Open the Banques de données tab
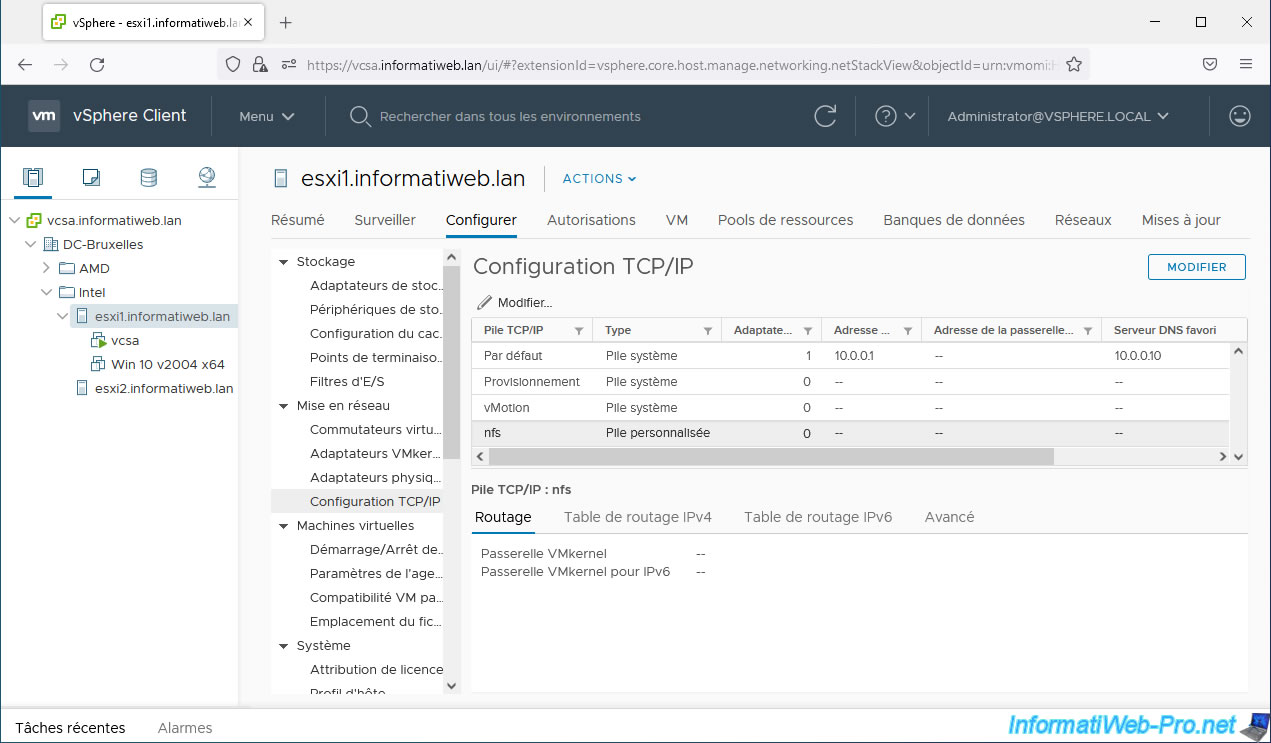The width and height of the screenshot is (1271, 743). click(x=954, y=220)
